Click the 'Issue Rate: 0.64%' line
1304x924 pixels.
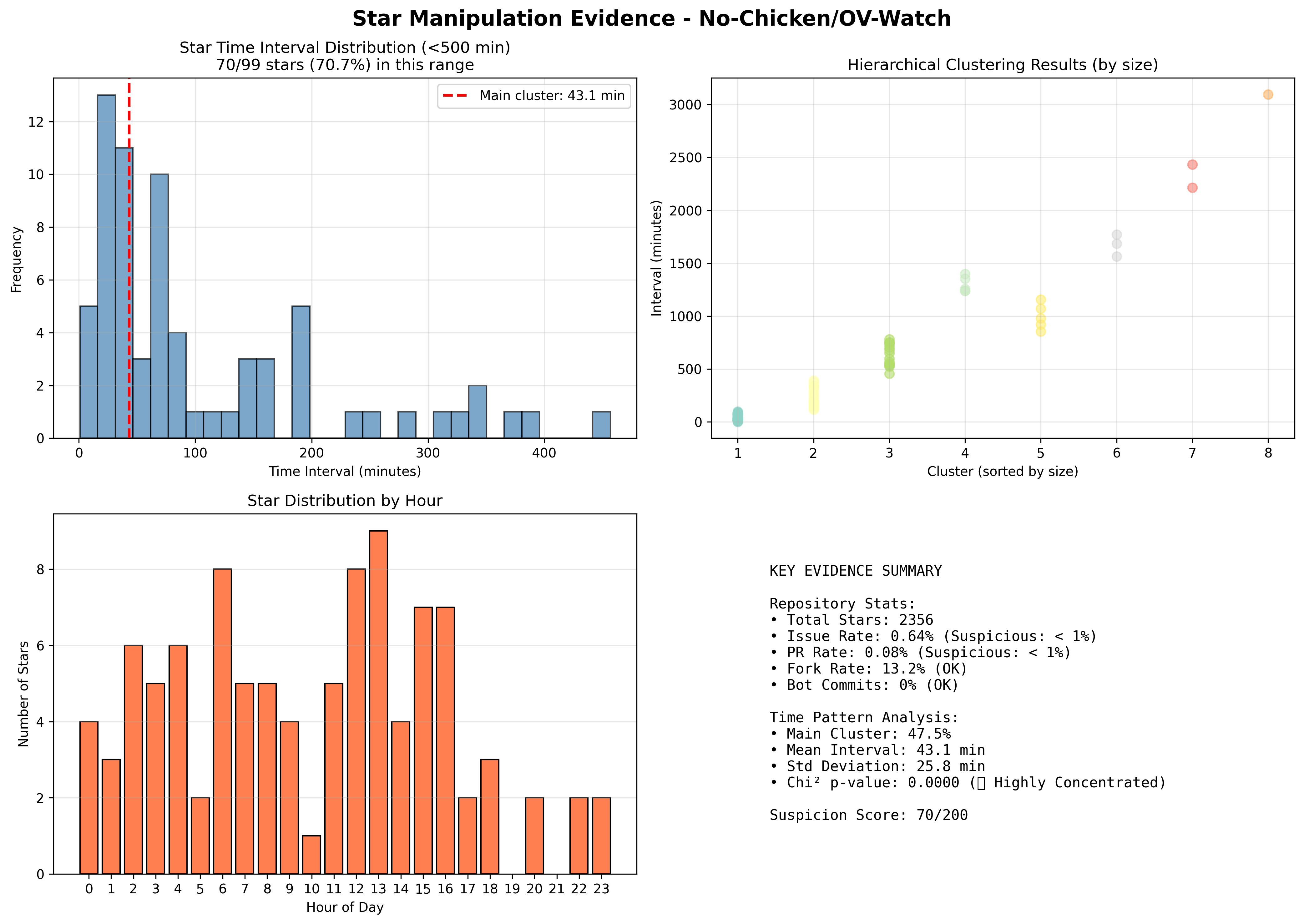click(x=933, y=636)
